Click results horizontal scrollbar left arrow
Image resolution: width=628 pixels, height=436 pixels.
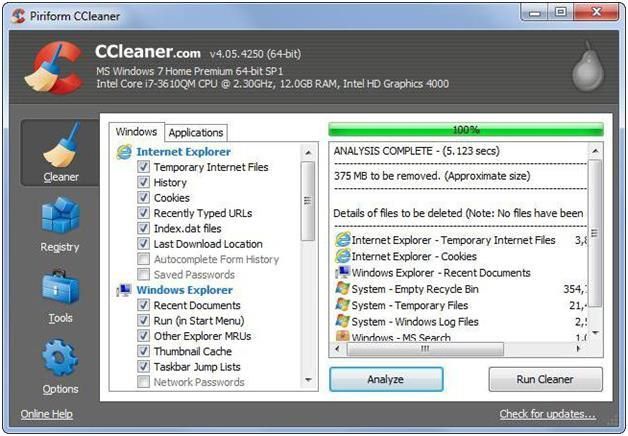click(x=338, y=349)
